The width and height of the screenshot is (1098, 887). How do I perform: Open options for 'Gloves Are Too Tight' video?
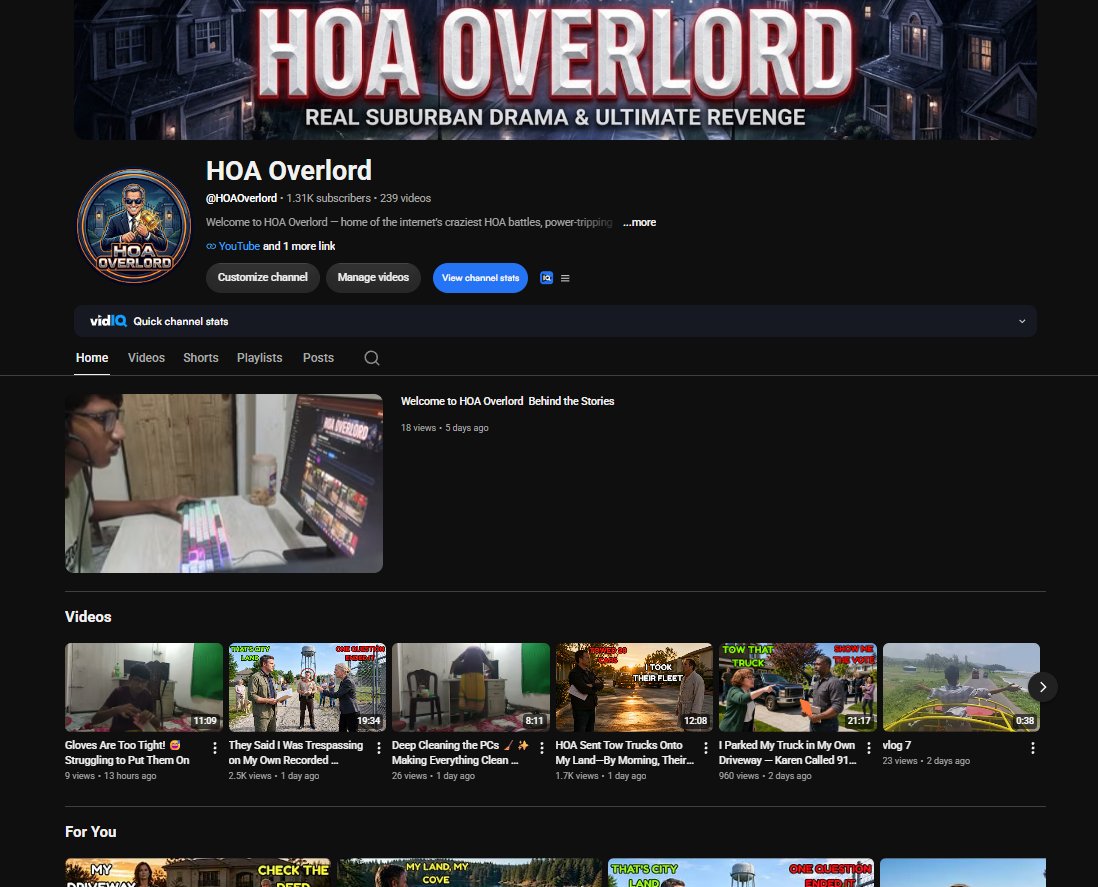(215, 748)
